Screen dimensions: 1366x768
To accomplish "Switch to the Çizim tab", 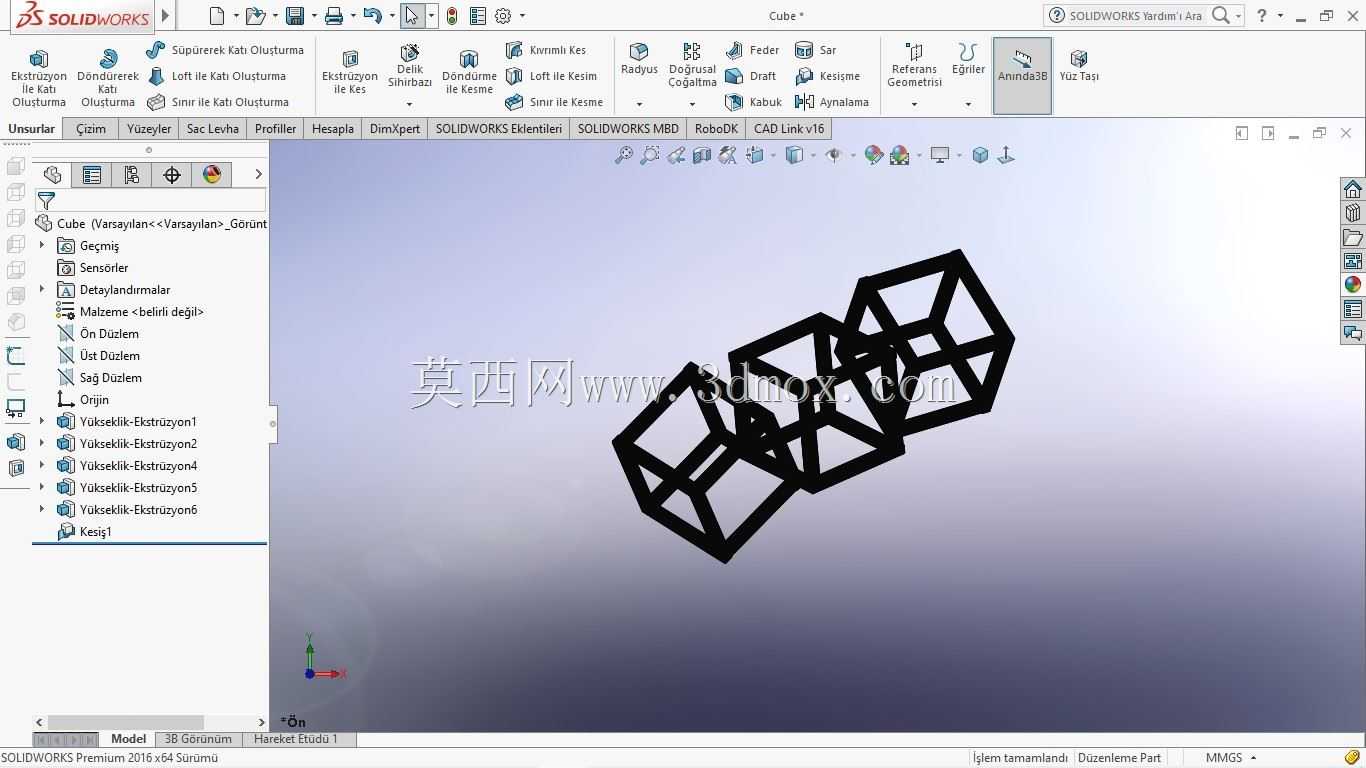I will [91, 128].
